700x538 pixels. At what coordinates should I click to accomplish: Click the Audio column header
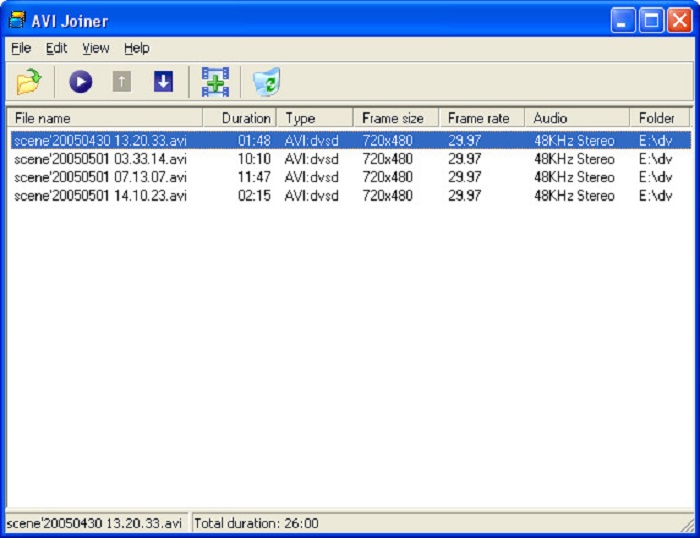coord(576,118)
